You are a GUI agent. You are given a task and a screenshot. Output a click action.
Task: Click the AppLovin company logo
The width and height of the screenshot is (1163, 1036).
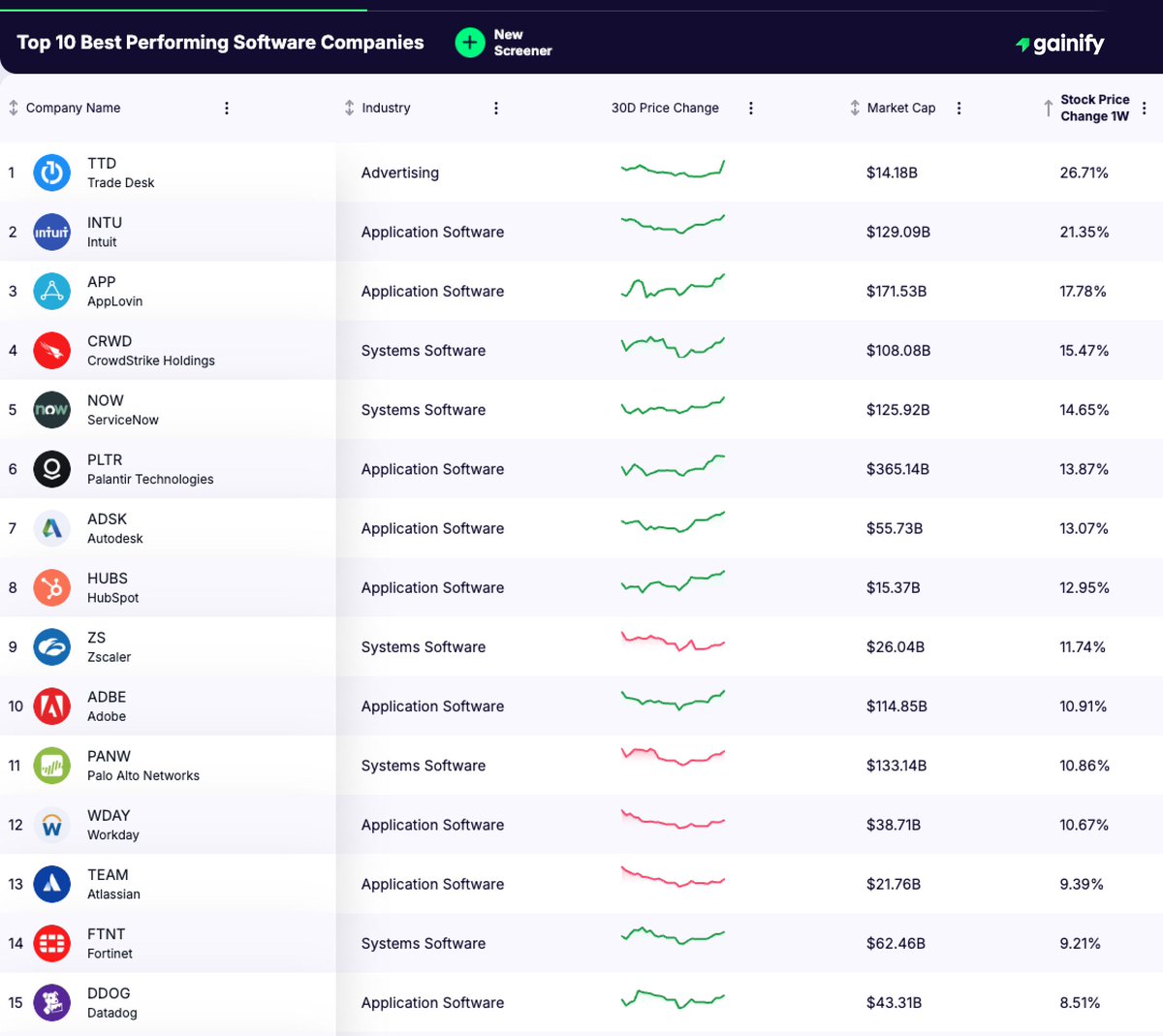click(x=52, y=291)
